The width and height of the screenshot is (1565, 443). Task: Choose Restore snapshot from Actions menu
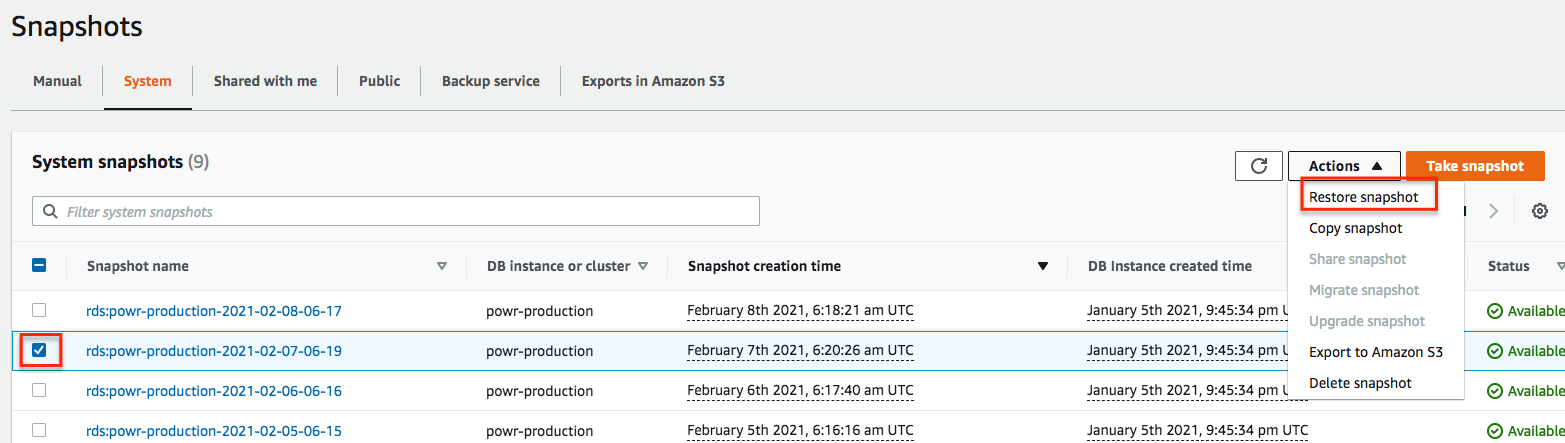click(1363, 197)
